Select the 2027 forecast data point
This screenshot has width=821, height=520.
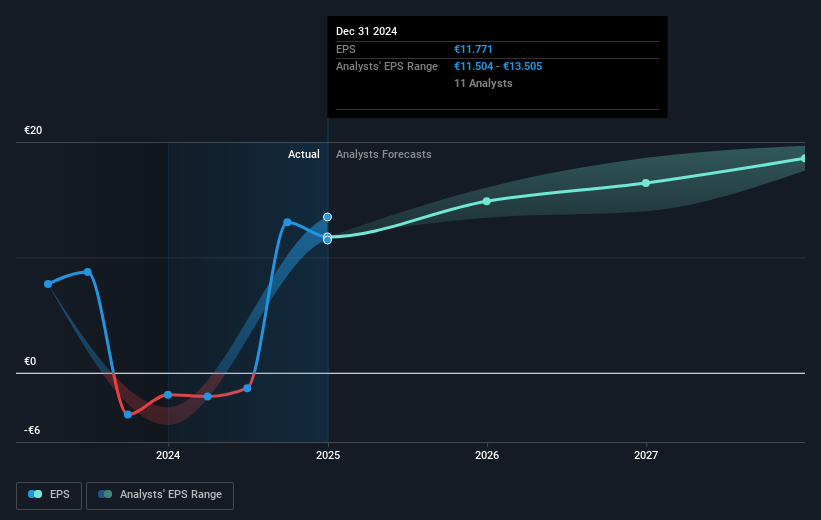click(646, 183)
